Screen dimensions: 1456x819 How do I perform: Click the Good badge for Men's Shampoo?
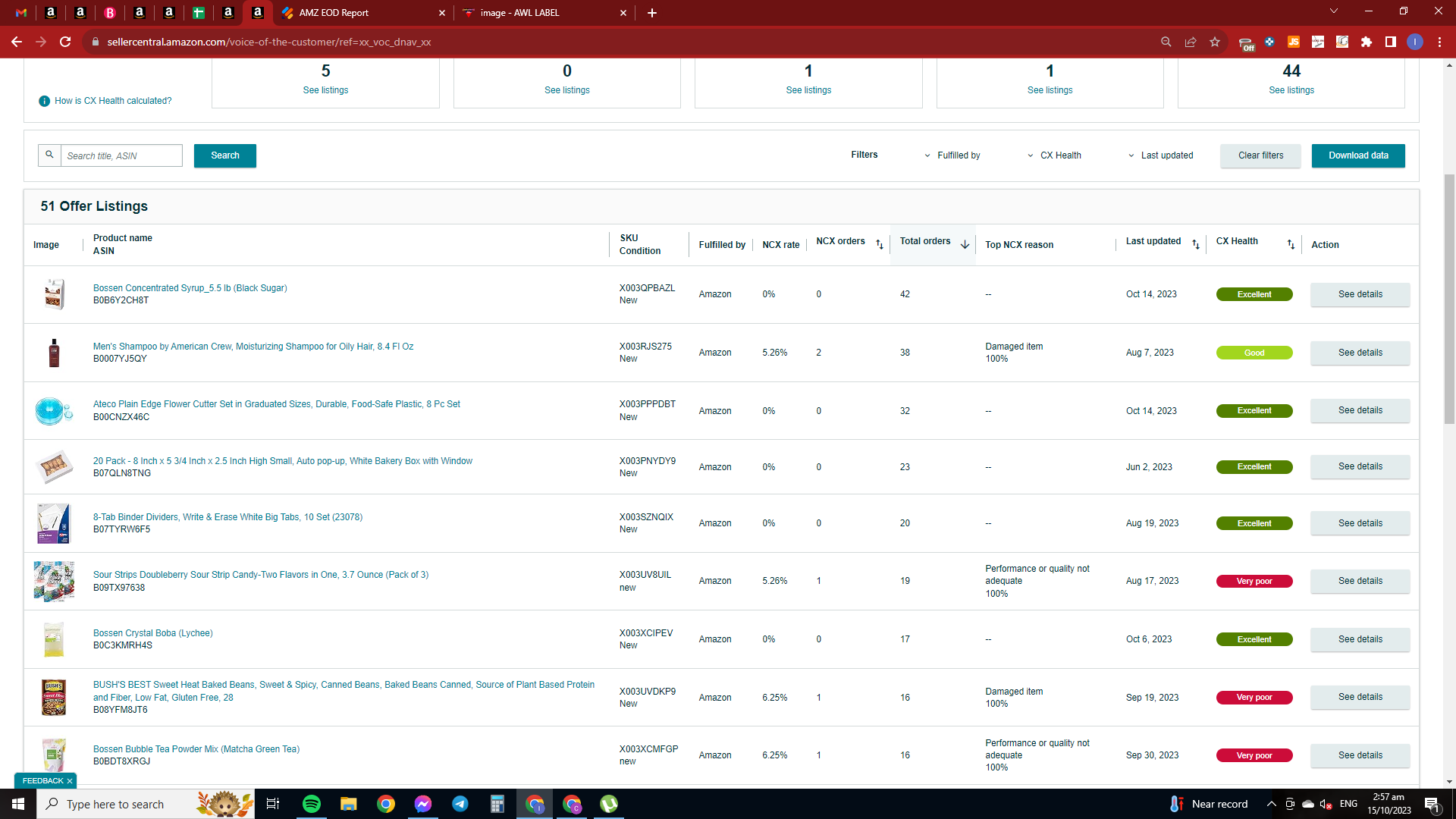1254,353
